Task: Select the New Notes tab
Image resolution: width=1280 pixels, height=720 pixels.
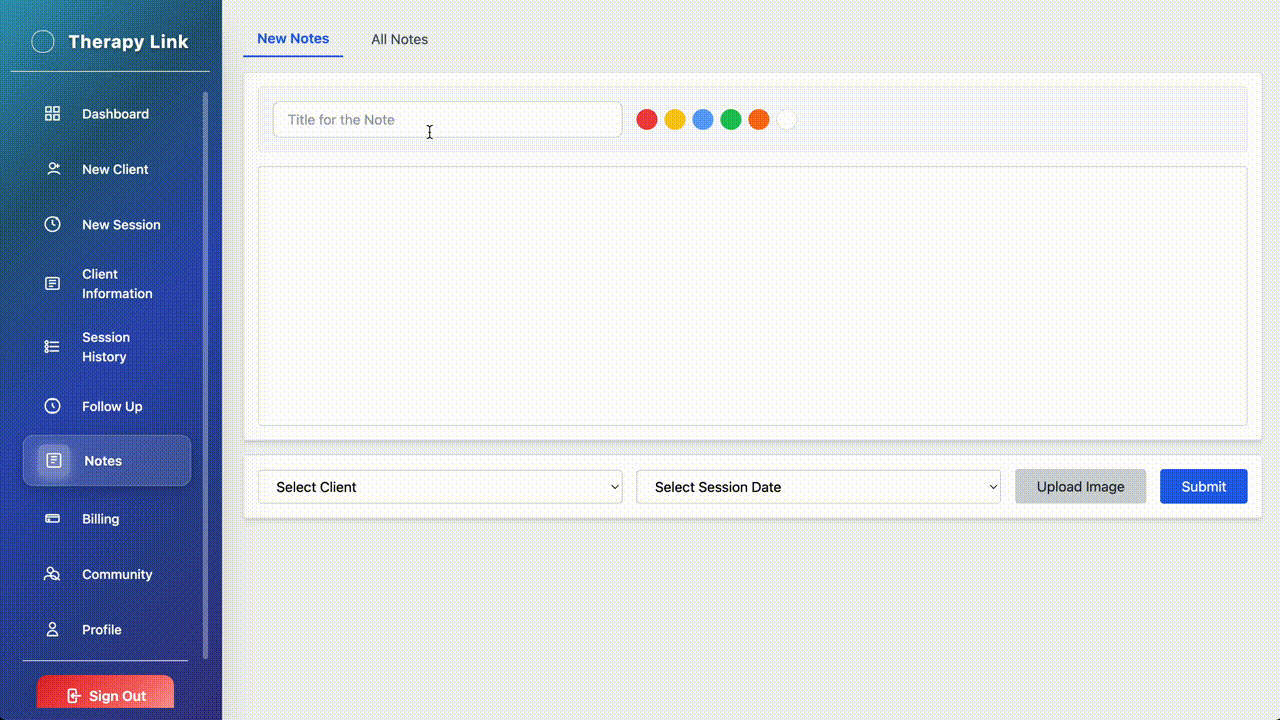Action: point(293,39)
